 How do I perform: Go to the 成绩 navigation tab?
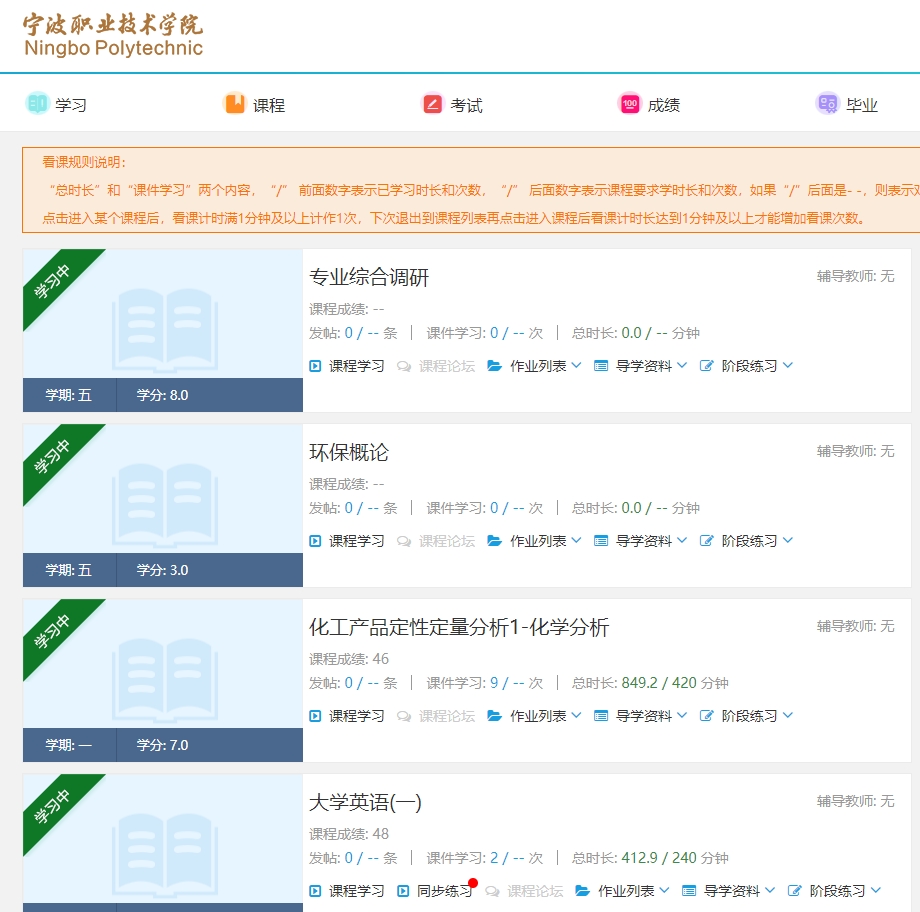pos(664,105)
